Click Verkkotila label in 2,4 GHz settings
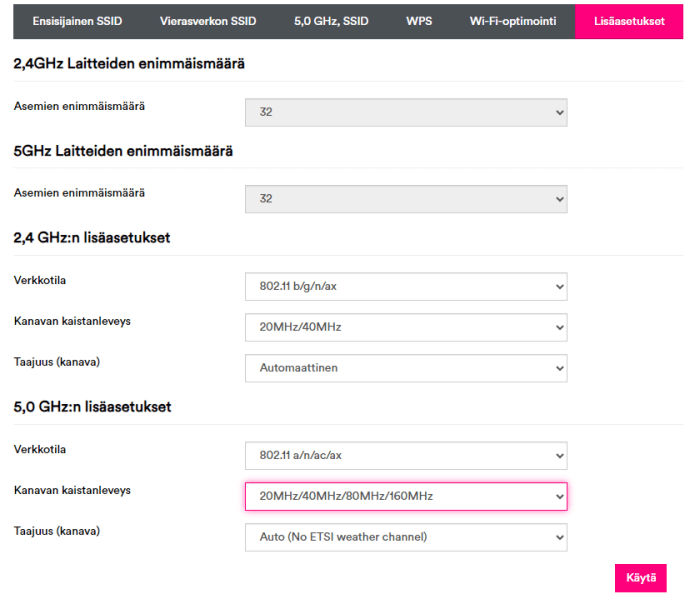Image resolution: width=700 pixels, height=604 pixels. (x=40, y=280)
